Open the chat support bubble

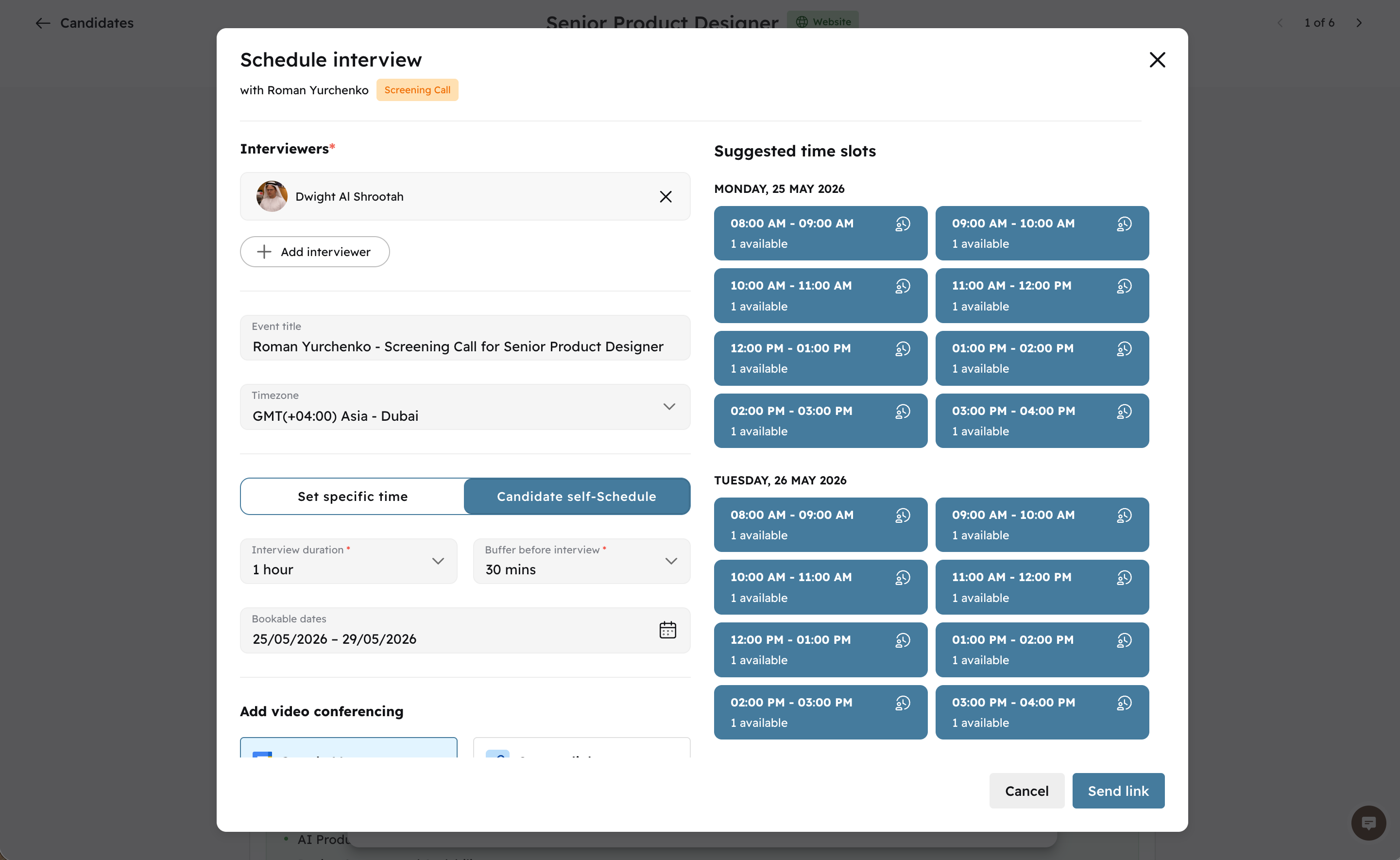1368,823
